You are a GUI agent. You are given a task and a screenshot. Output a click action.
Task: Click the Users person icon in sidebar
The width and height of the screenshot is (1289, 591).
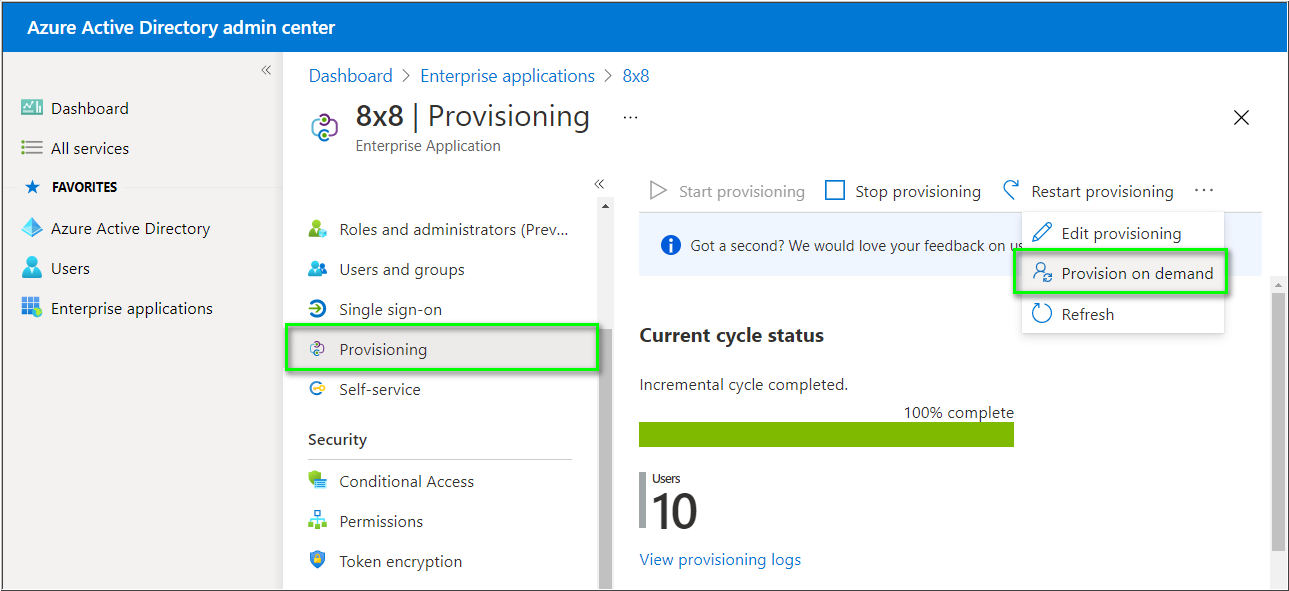pyautogui.click(x=32, y=268)
